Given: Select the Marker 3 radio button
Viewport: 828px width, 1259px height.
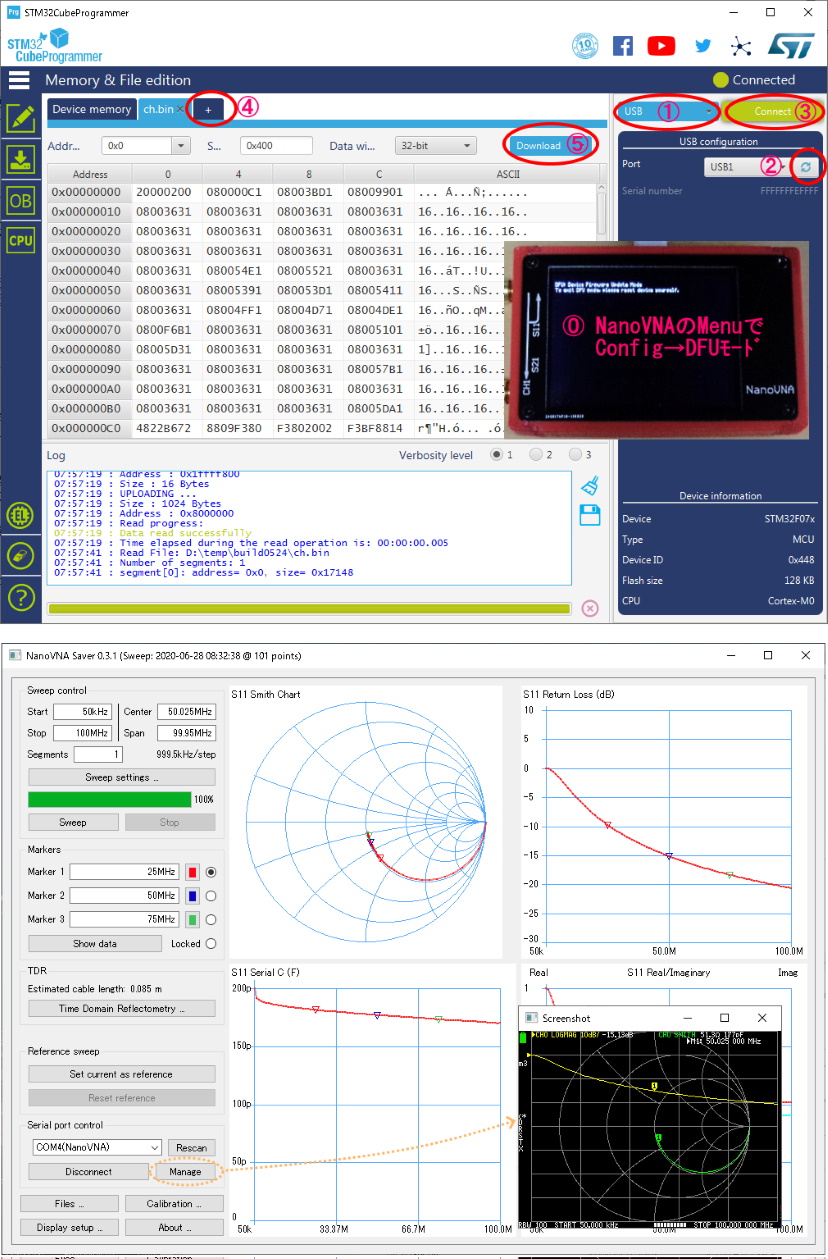Looking at the screenshot, I should 210,920.
